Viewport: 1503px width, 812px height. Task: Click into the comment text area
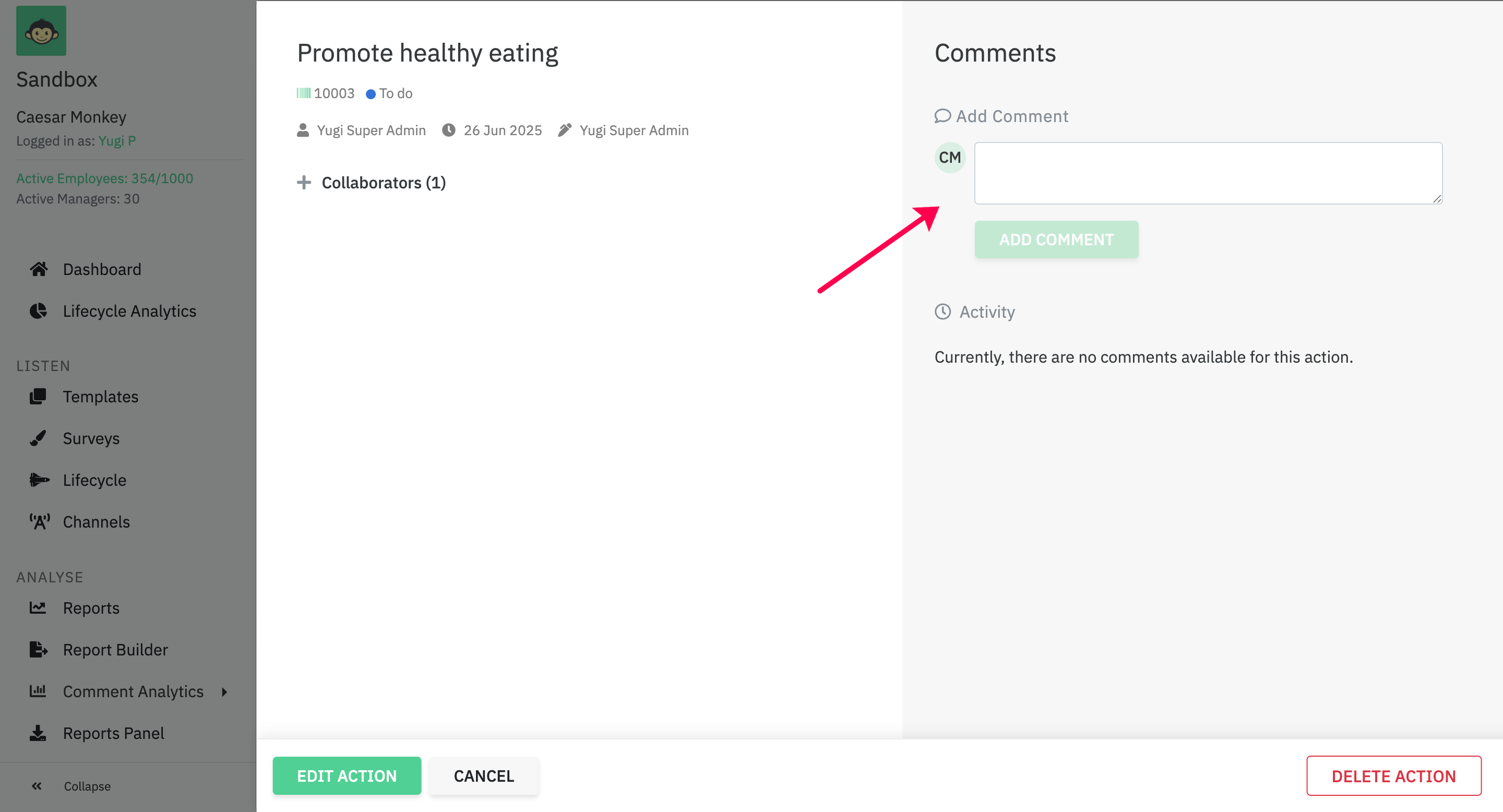(1208, 173)
